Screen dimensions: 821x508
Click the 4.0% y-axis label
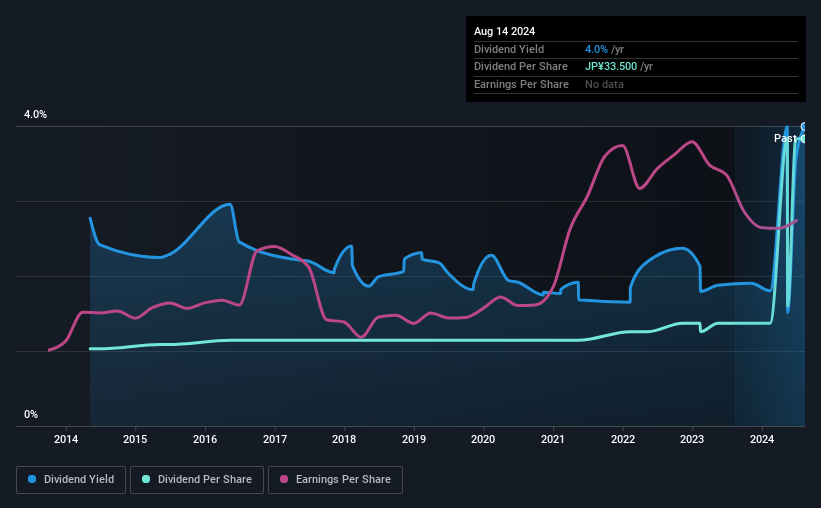pos(35,114)
